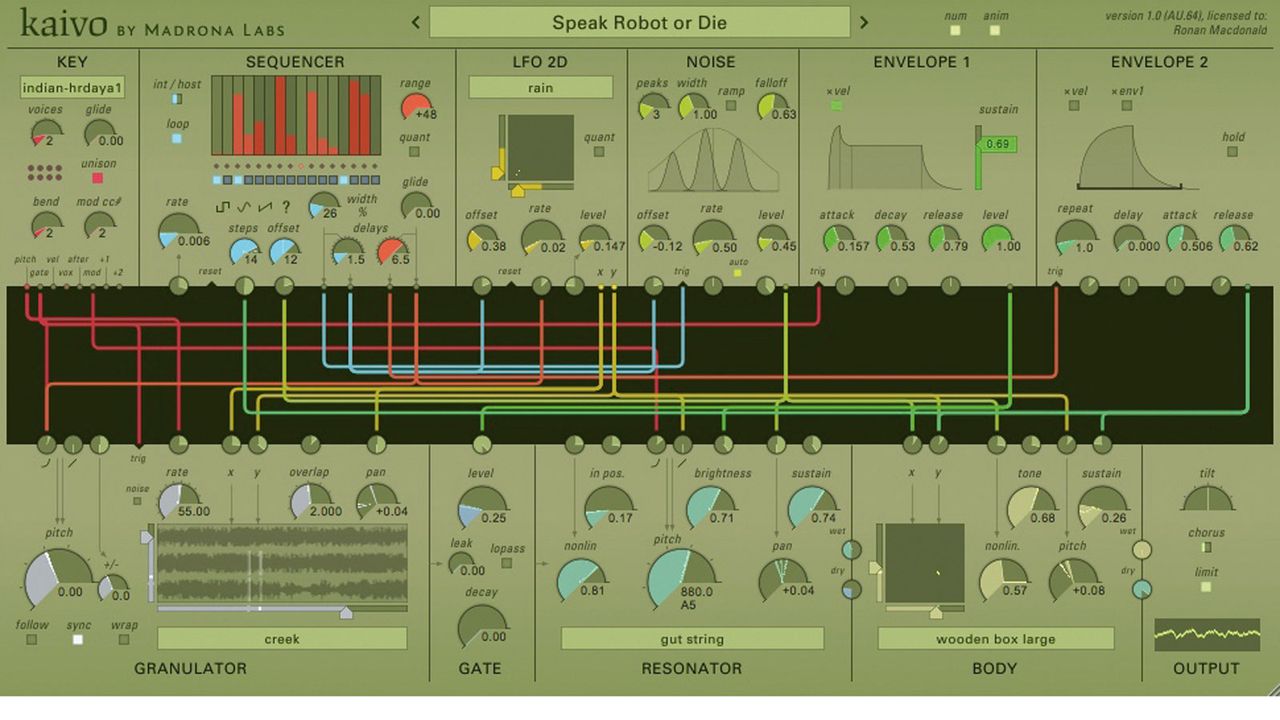Toggle sequencer int / host switch
Viewport: 1280px width, 720px height.
pos(177,99)
